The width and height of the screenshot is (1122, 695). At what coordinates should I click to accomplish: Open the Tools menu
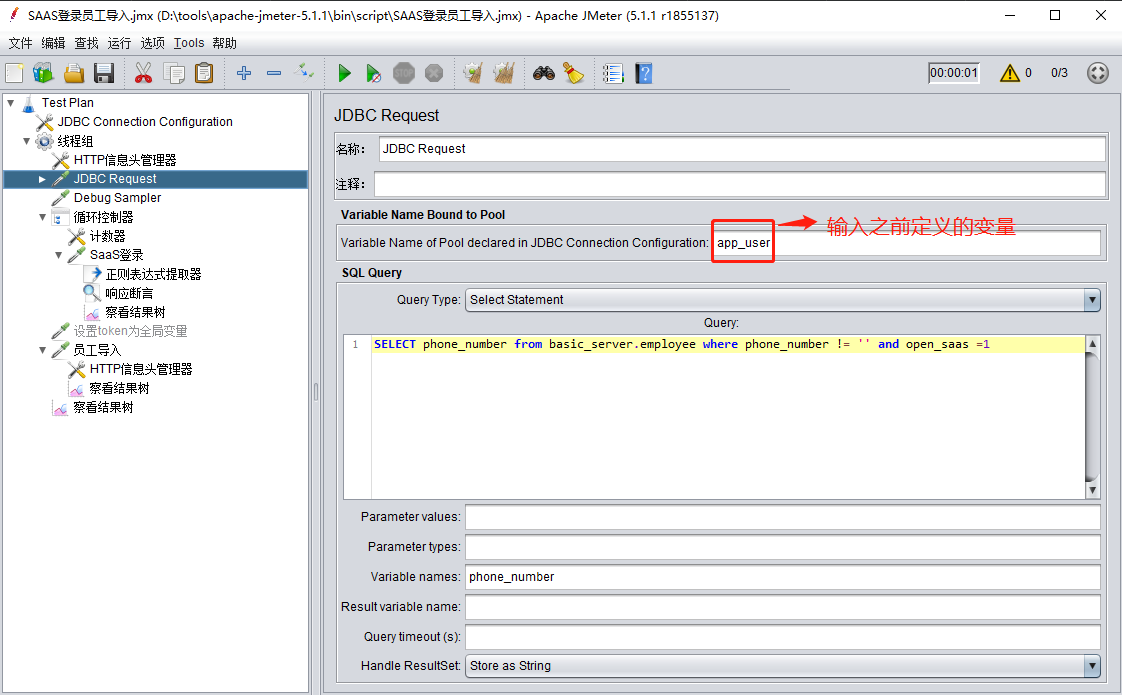coord(189,43)
